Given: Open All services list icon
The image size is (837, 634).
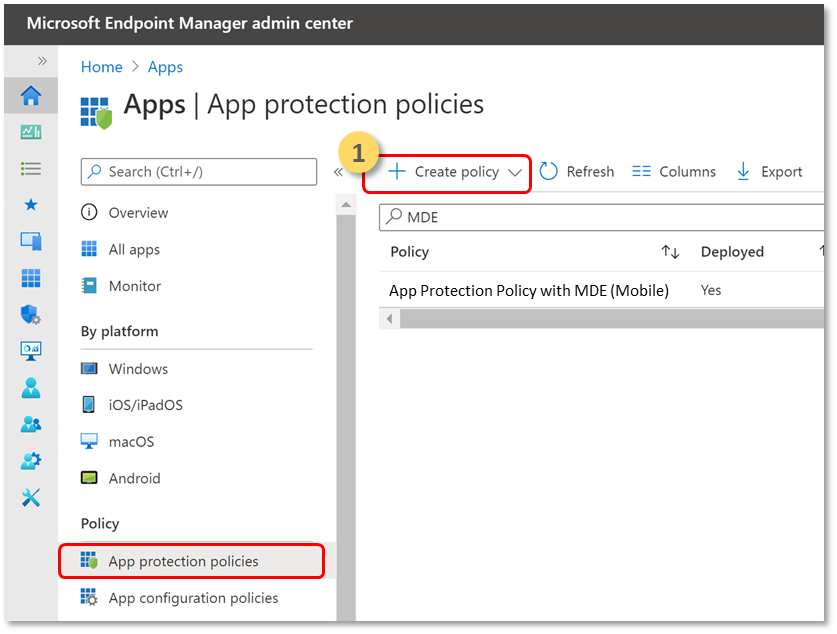Looking at the screenshot, I should click(x=31, y=168).
